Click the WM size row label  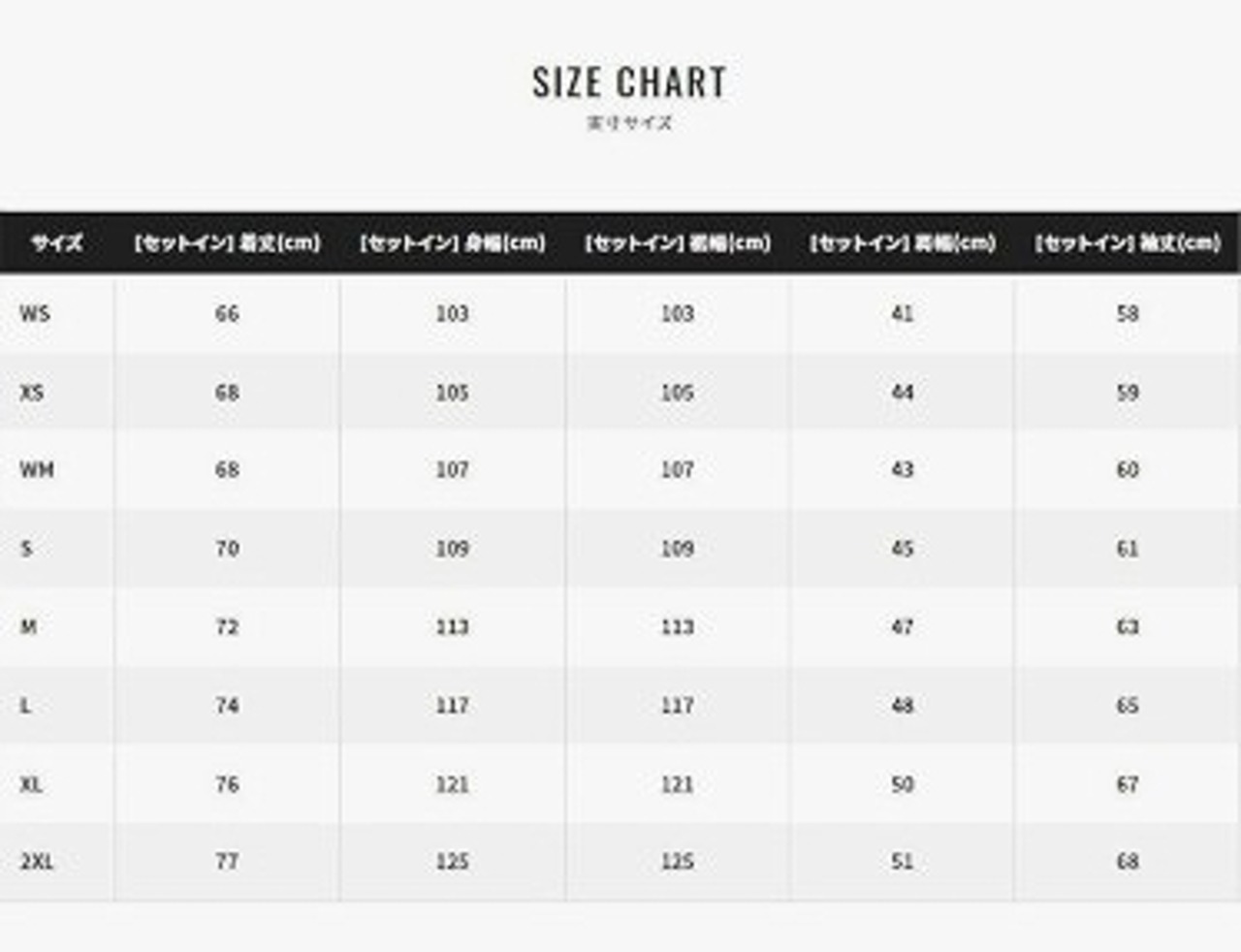(37, 470)
